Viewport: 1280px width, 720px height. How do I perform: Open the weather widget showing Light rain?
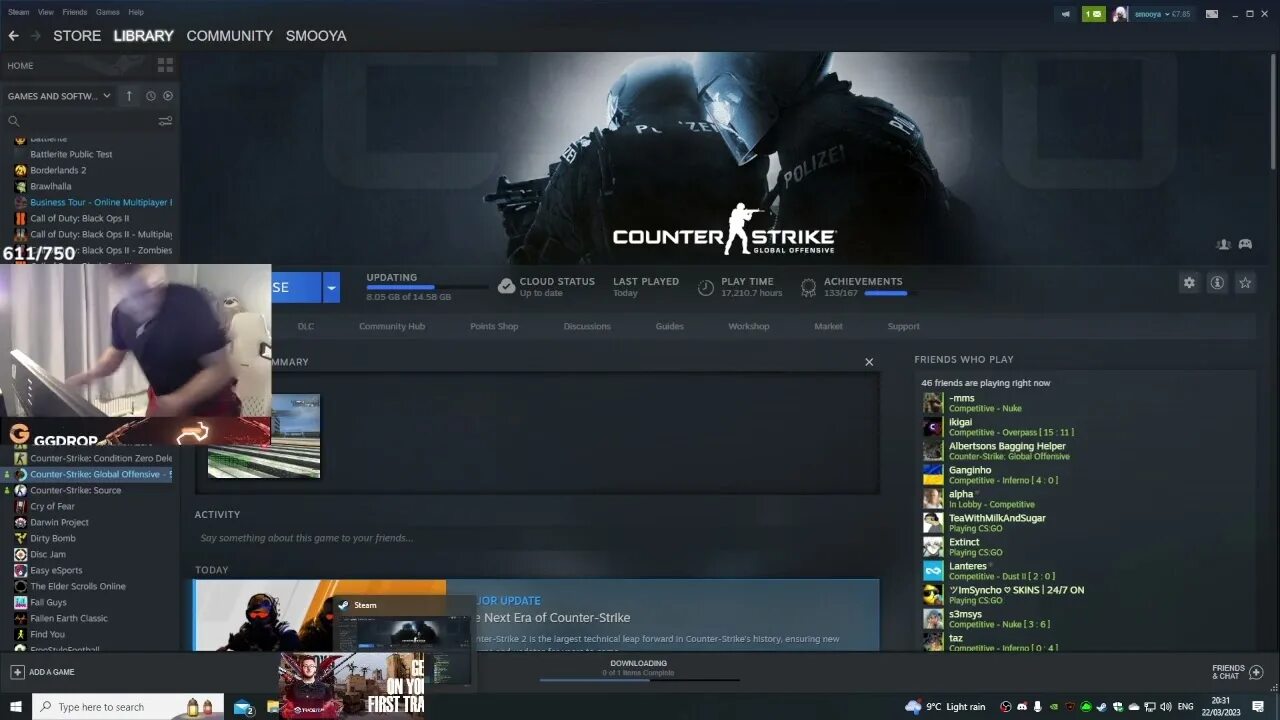(945, 707)
